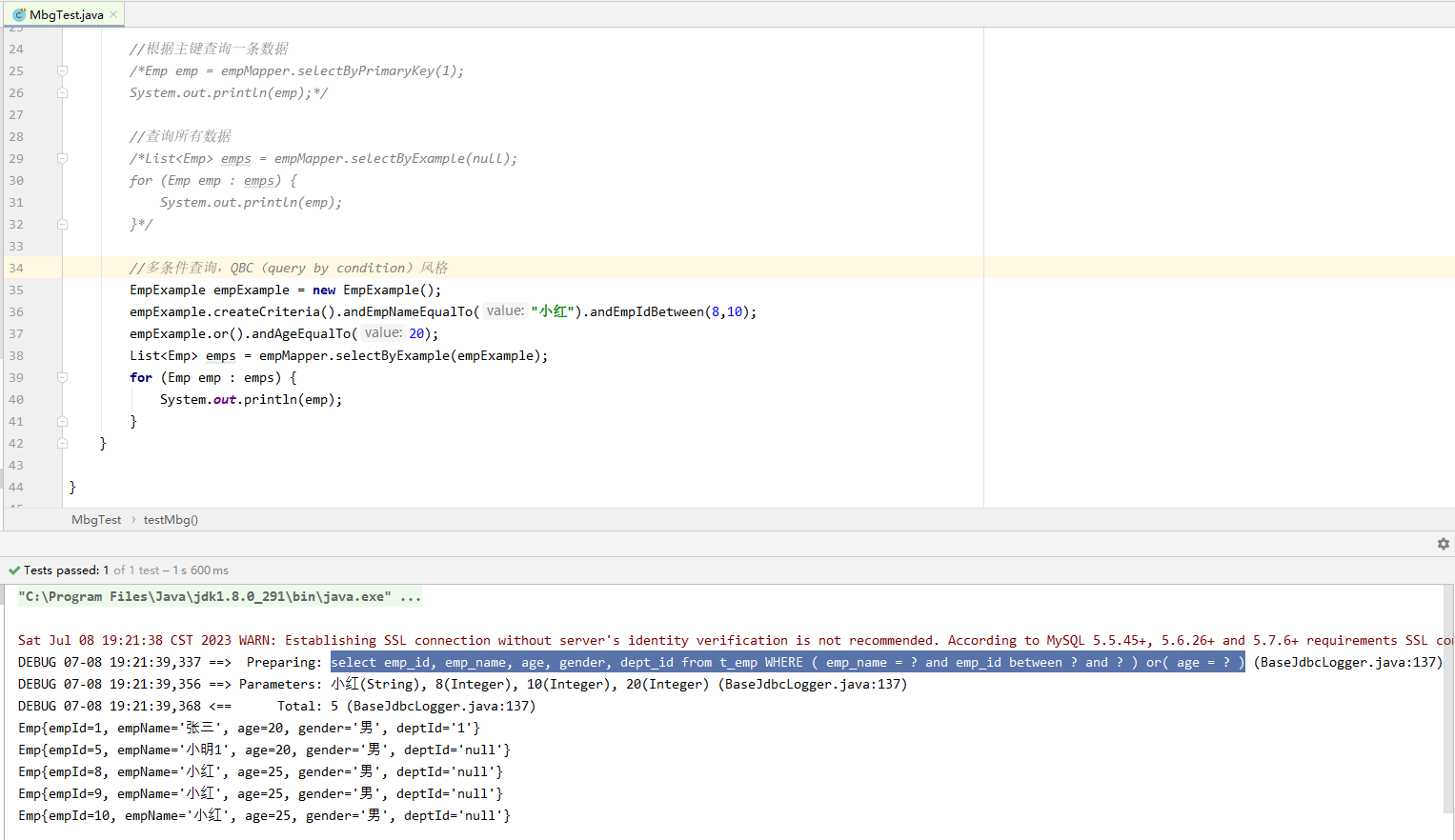
Task: Click 'Total: 5' debug output line
Action: tap(276, 706)
